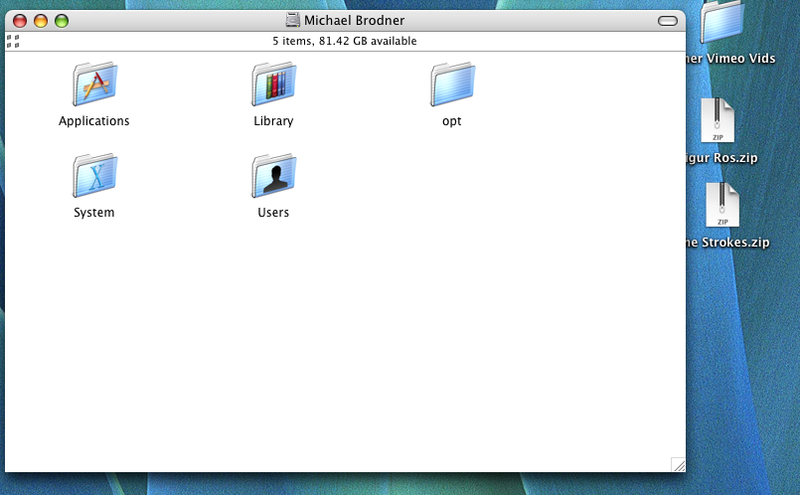The width and height of the screenshot is (800, 495).
Task: Click the opt folder name text
Action: click(452, 121)
